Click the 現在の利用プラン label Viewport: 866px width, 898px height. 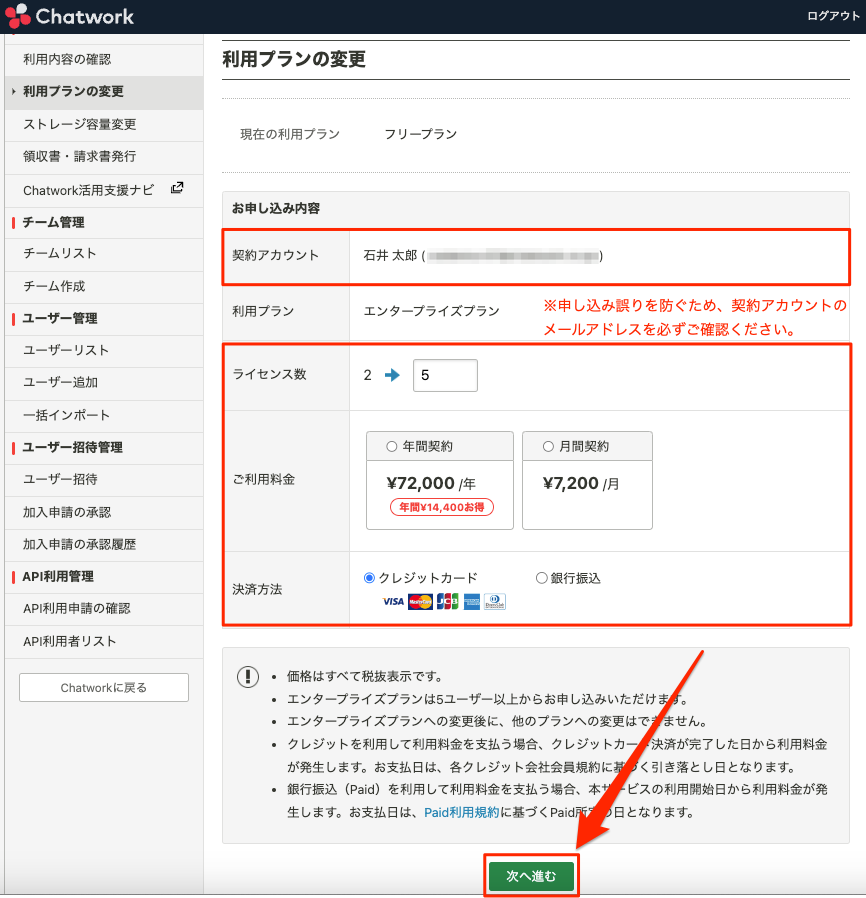[290, 134]
